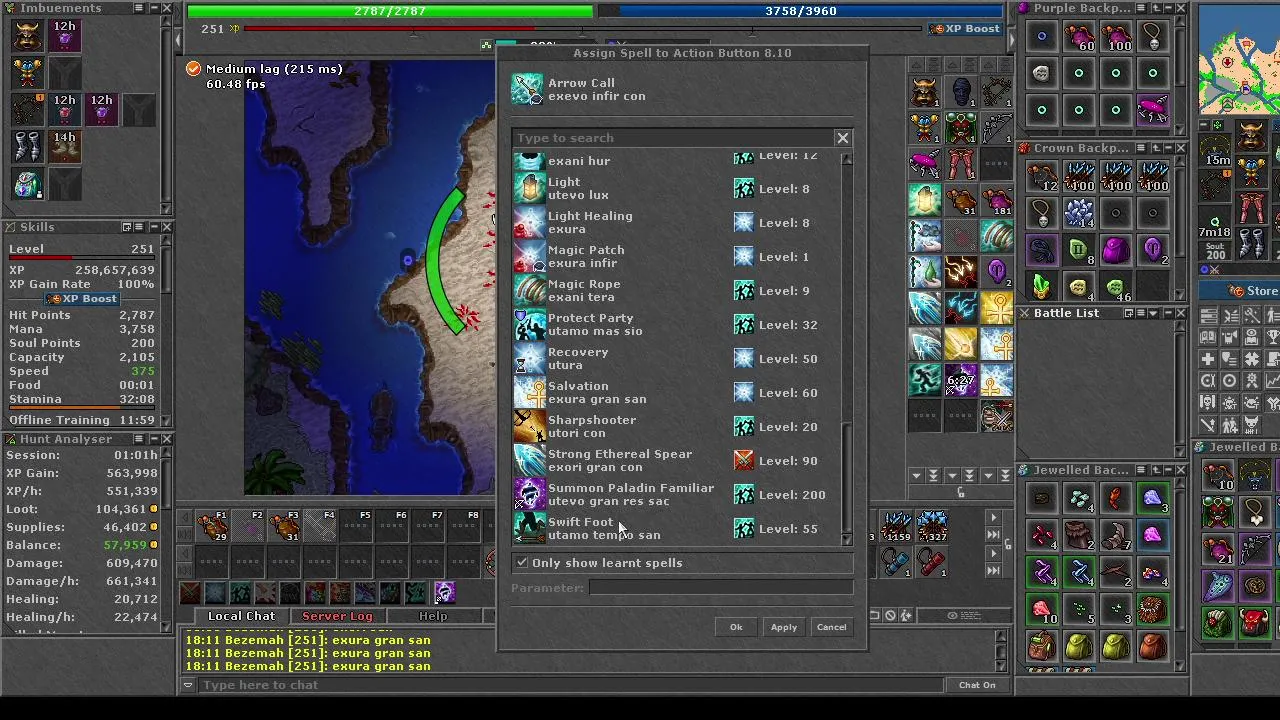
Task: Click Apply in Assign Spell dialog
Action: click(784, 627)
